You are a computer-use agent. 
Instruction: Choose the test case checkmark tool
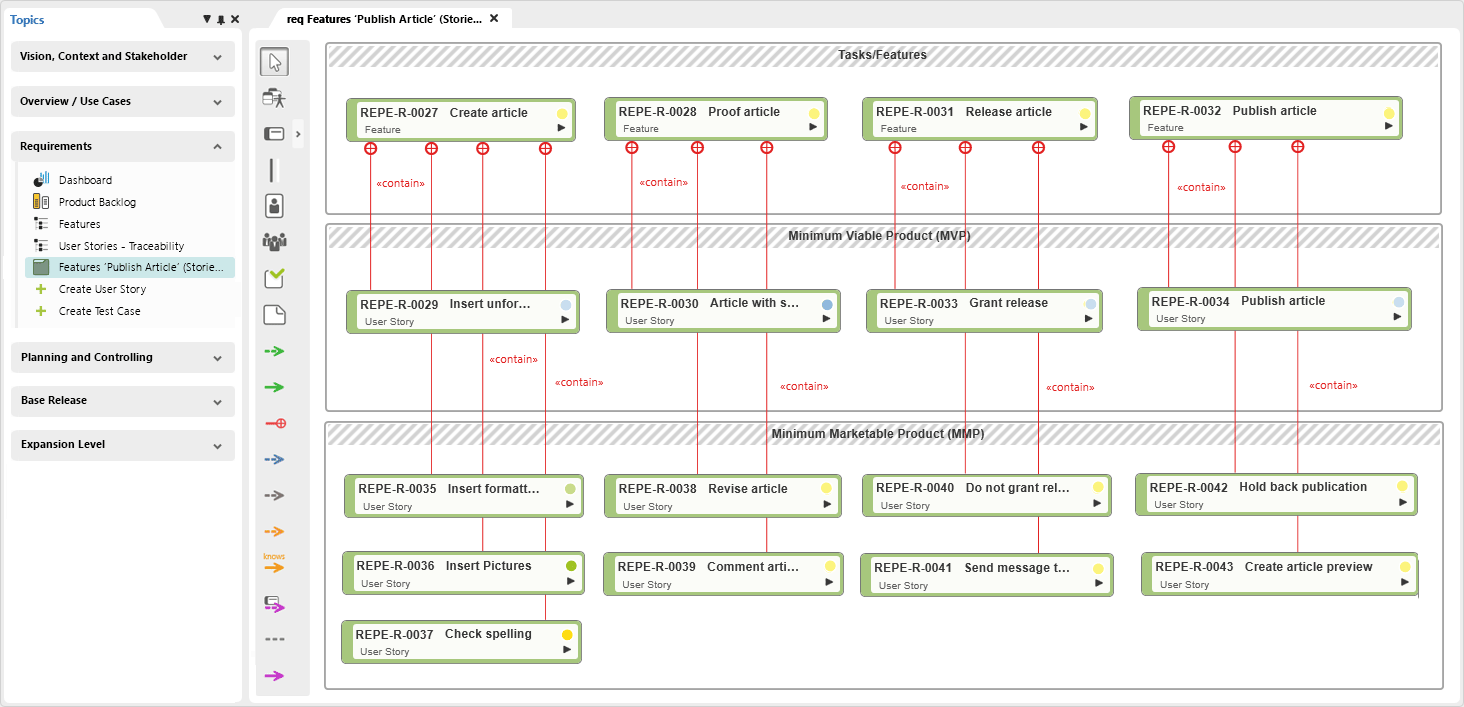tap(274, 279)
